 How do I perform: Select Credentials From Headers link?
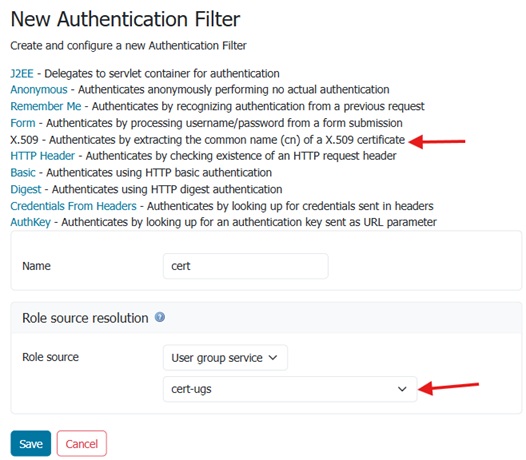click(73, 206)
